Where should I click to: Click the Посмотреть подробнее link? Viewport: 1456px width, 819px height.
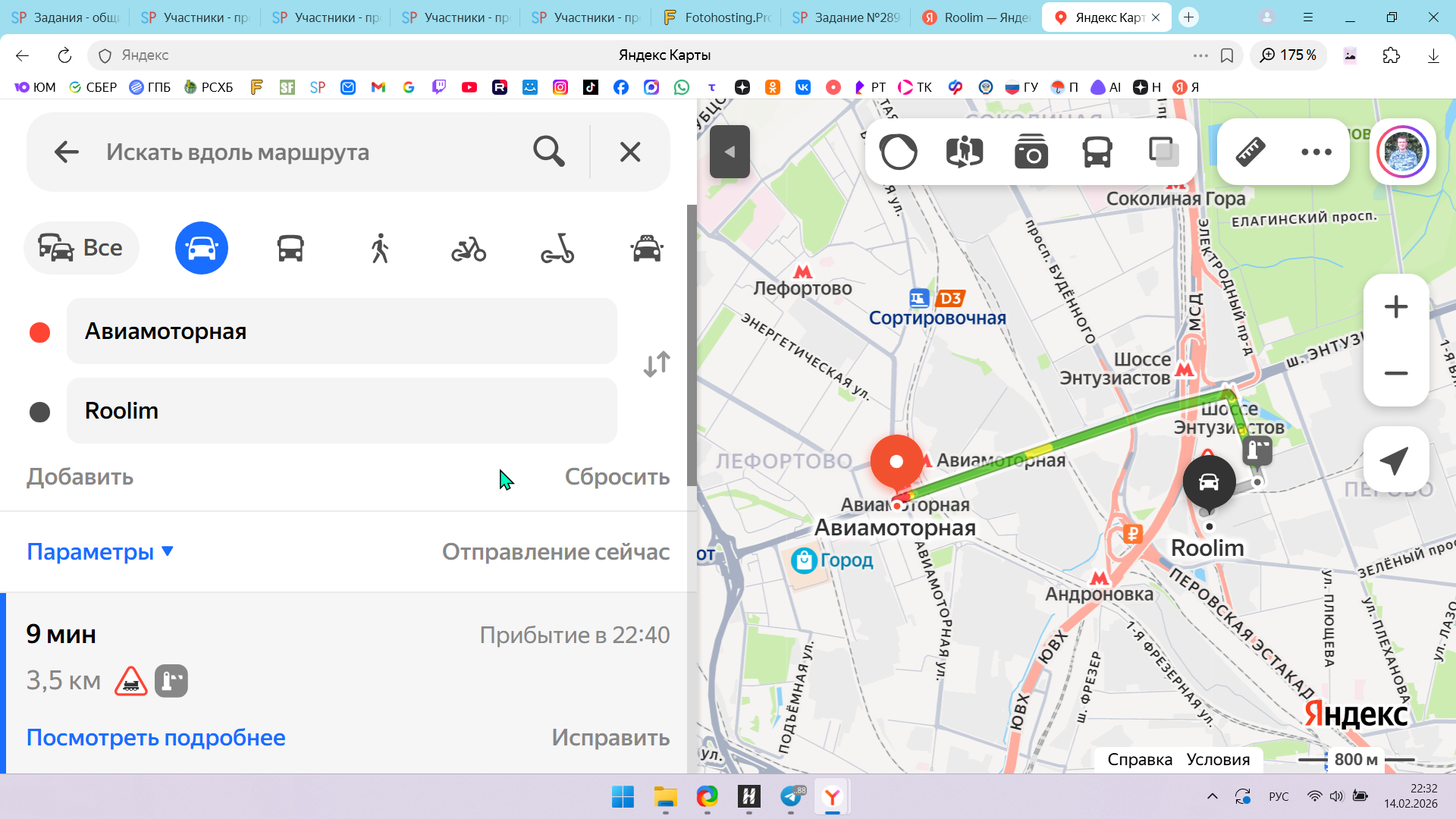(155, 737)
